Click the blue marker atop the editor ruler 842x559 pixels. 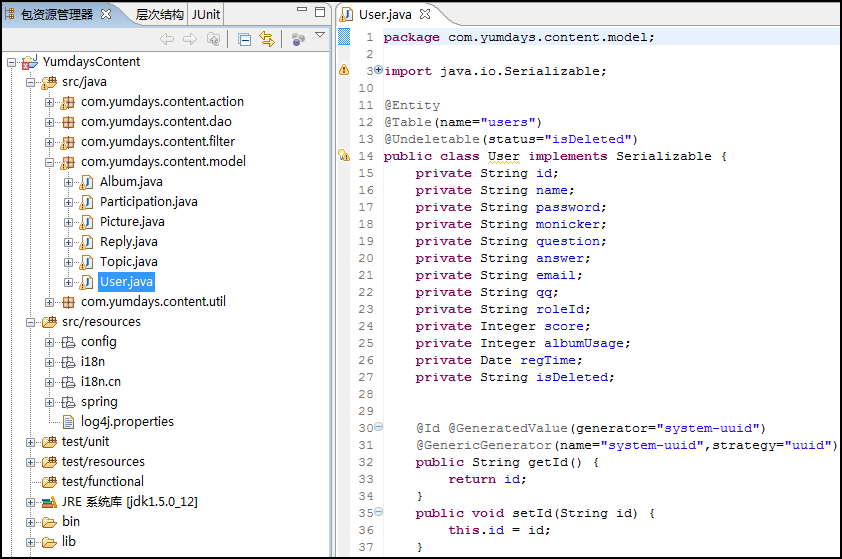pyautogui.click(x=344, y=37)
